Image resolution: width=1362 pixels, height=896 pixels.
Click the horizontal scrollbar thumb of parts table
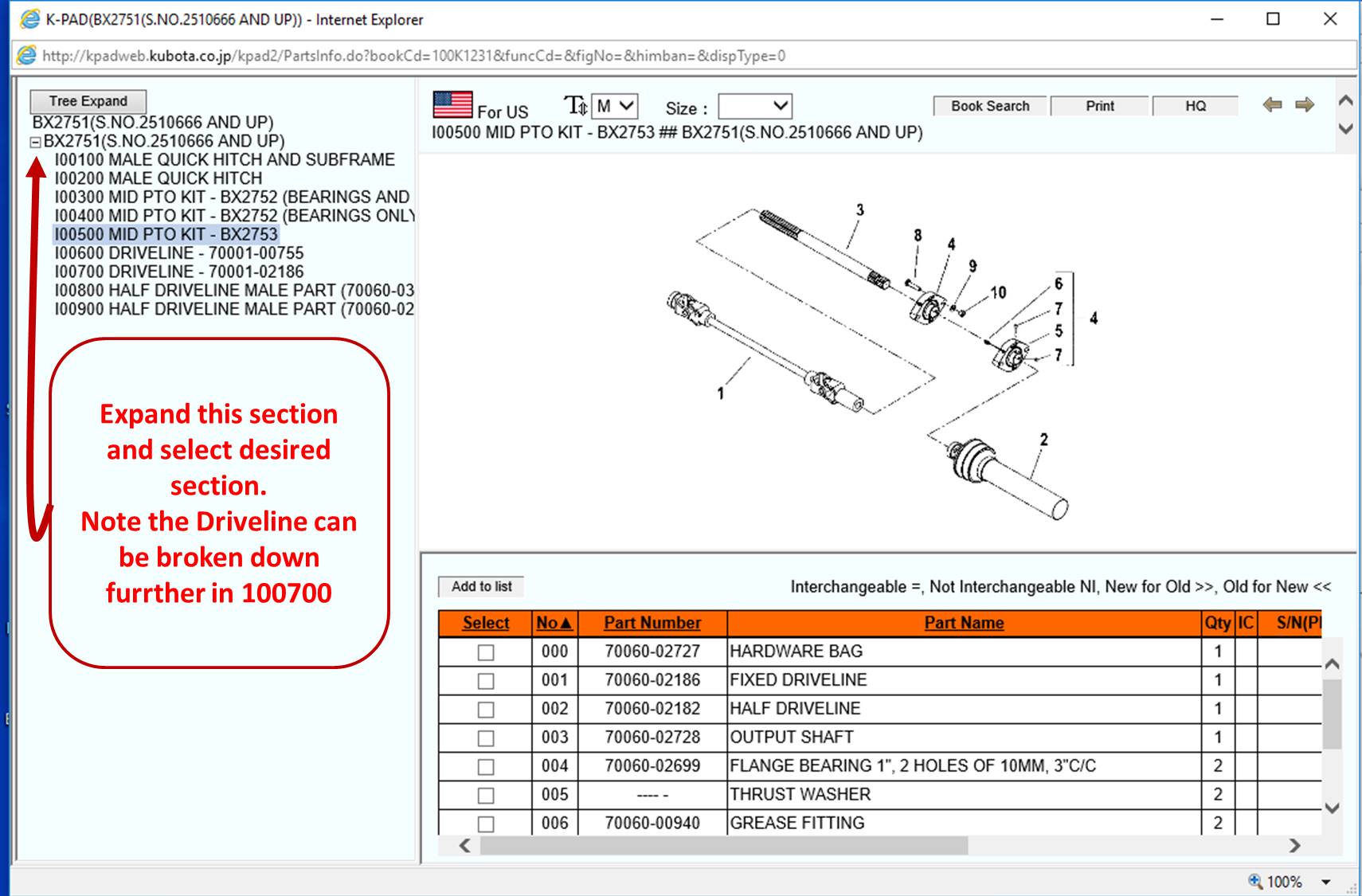(x=724, y=845)
